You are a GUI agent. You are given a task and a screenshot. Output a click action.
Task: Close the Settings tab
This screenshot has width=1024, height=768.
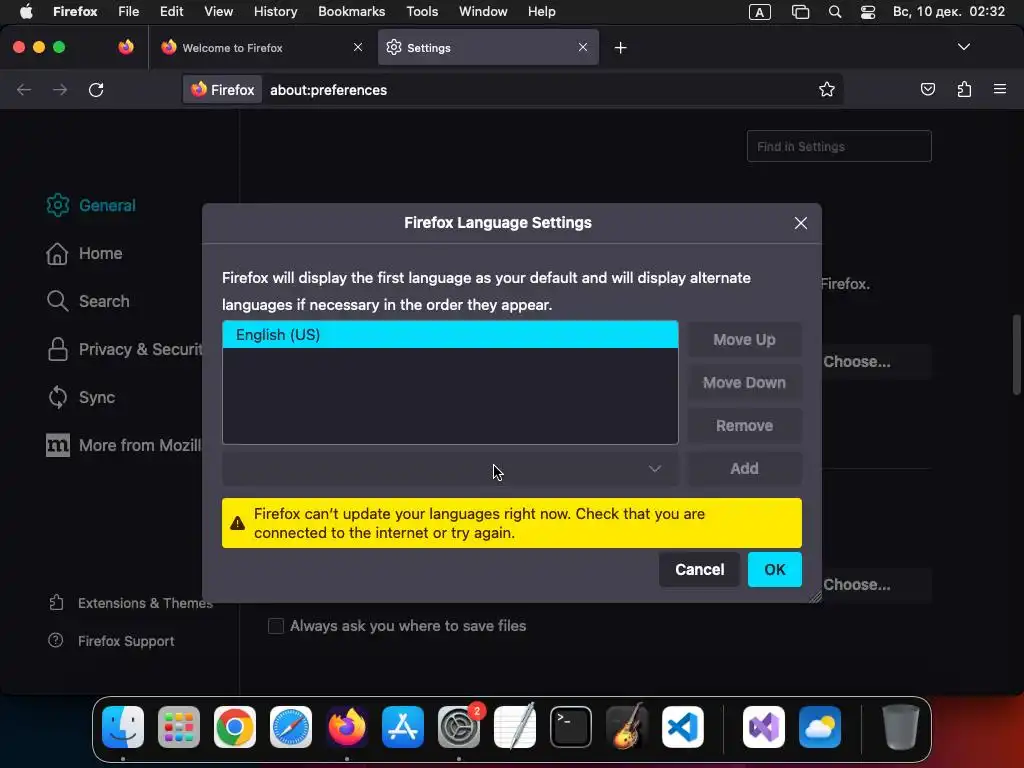tap(583, 47)
